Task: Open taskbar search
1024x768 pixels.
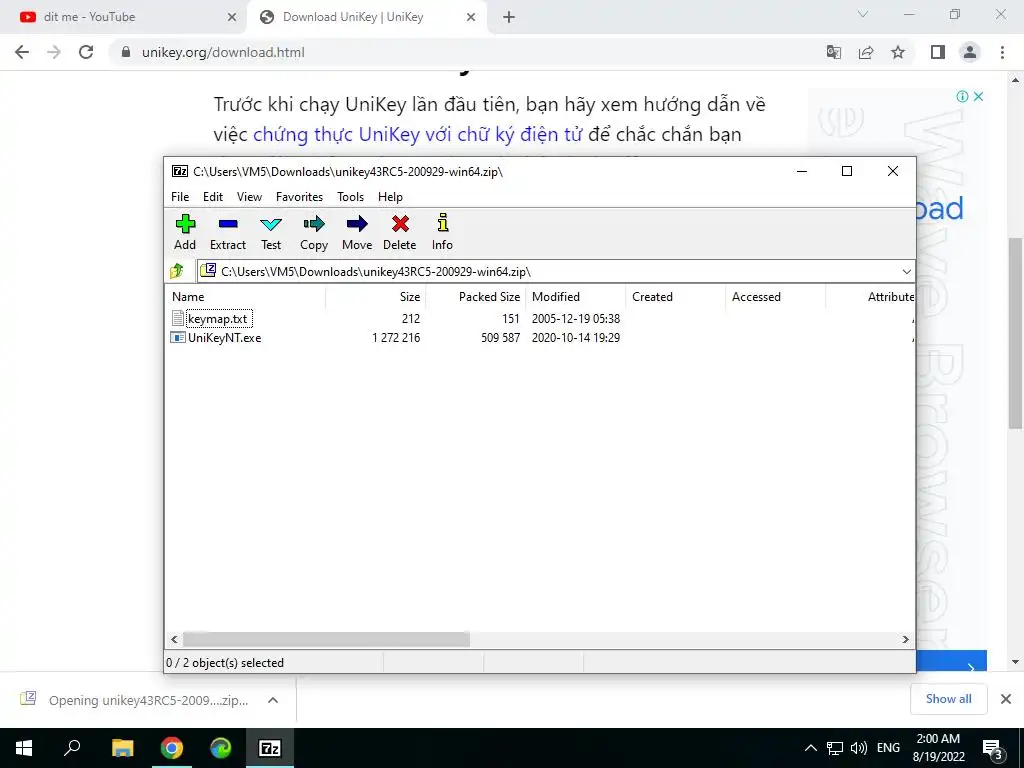Action: tap(72, 748)
